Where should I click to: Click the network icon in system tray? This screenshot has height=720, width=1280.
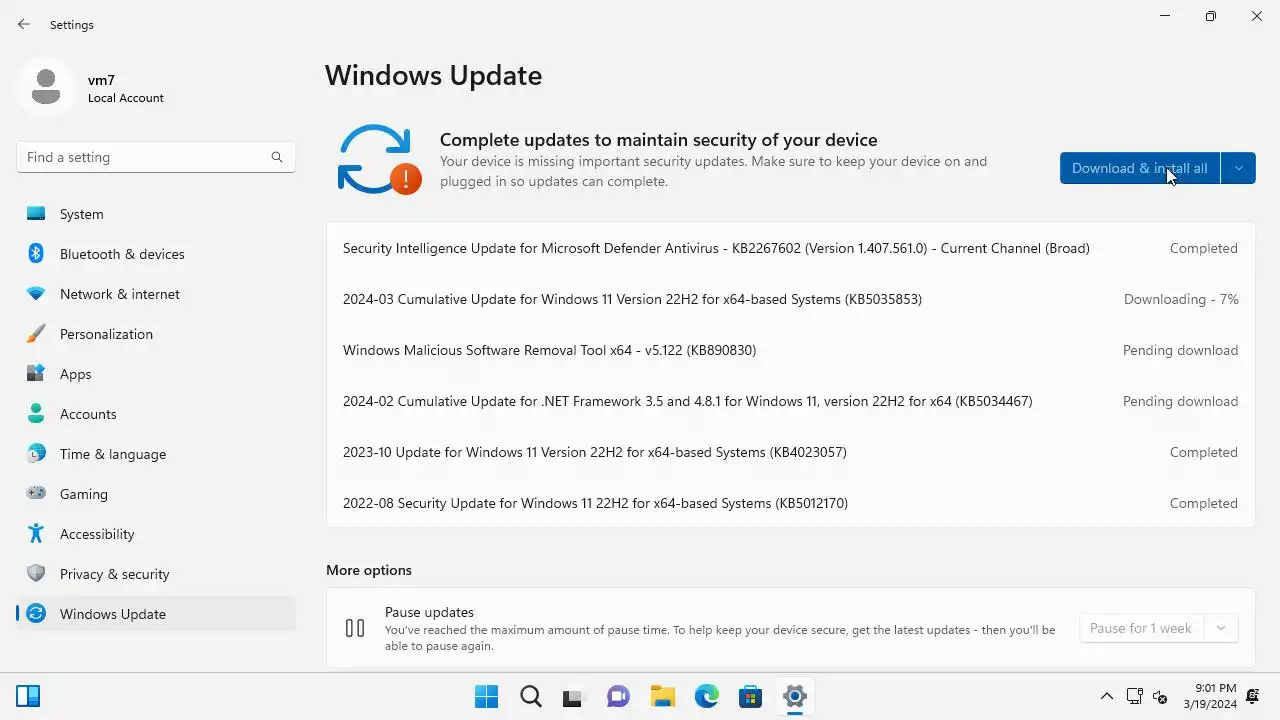pos(1135,697)
